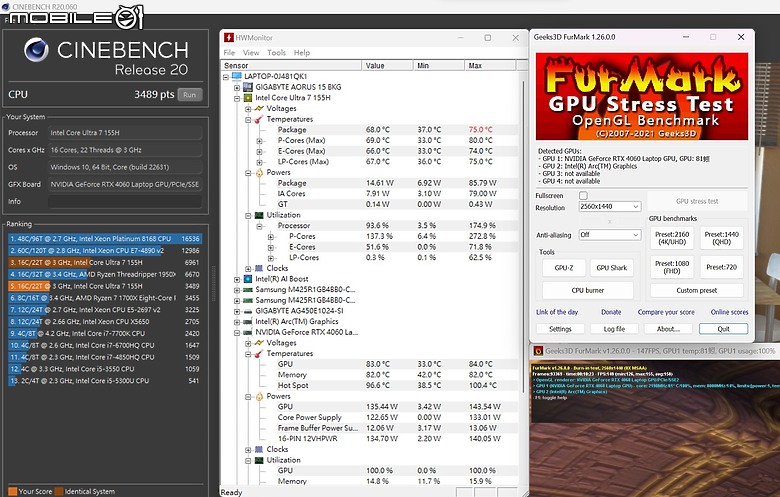The width and height of the screenshot is (780, 497).
Task: Collapse the NVIDIA GeForce RTX 4060 node
Action: (x=237, y=332)
